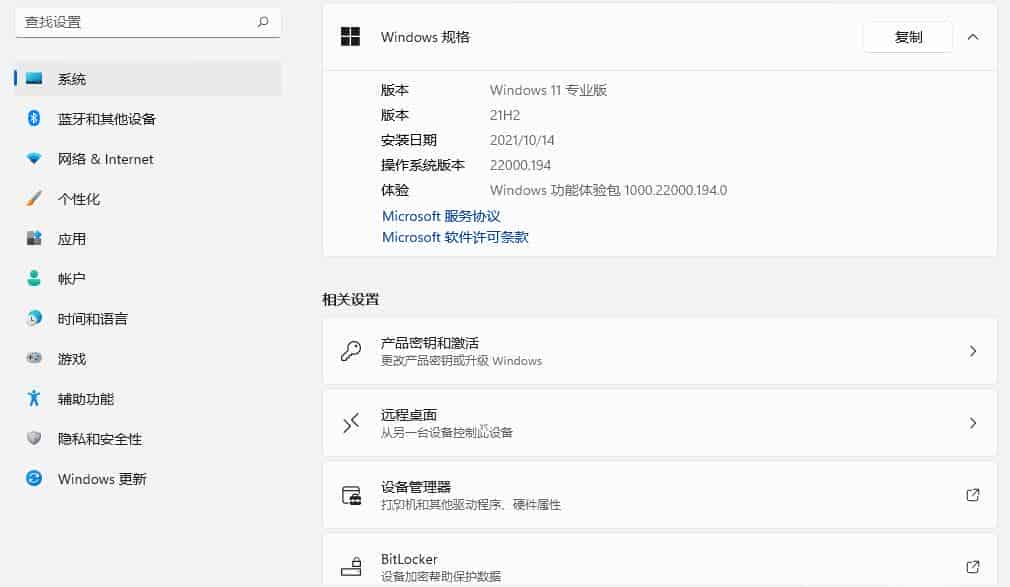This screenshot has width=1010, height=587.
Task: Click the apps icon beside 应用
Action: 34,238
